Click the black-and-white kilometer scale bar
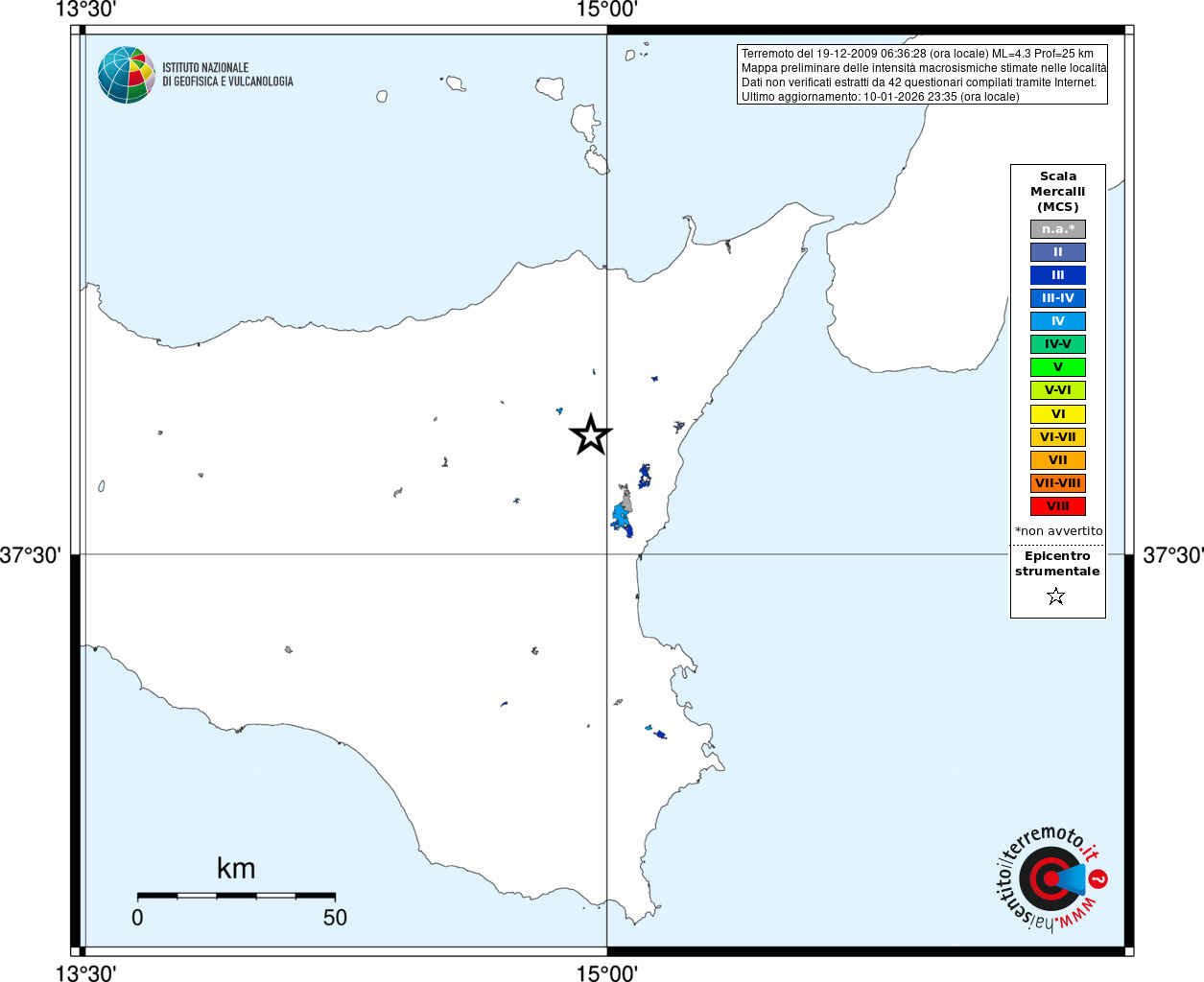The width and height of the screenshot is (1204, 982). [236, 896]
